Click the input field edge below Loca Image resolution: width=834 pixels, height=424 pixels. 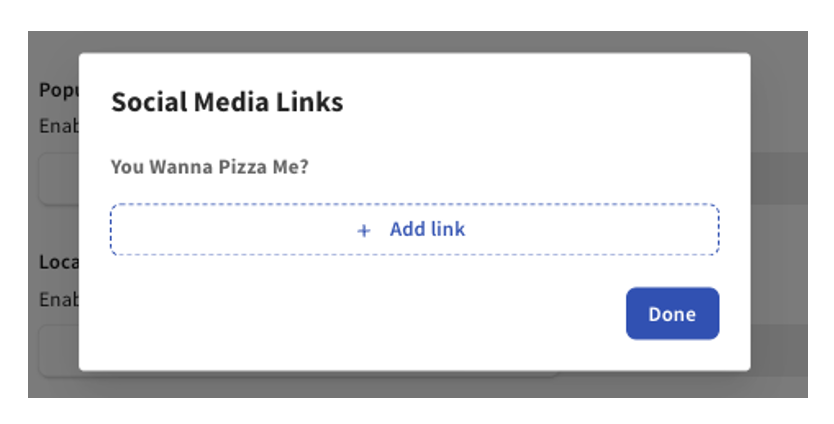(x=58, y=352)
